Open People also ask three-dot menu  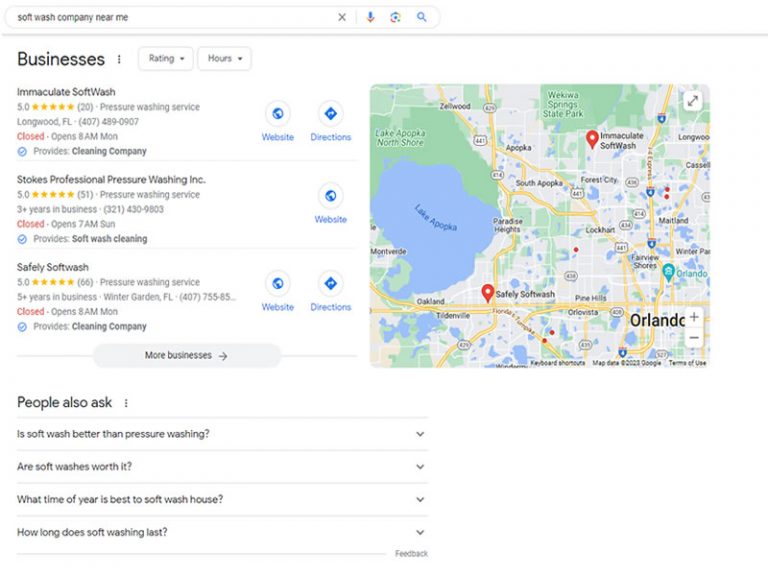coord(126,403)
